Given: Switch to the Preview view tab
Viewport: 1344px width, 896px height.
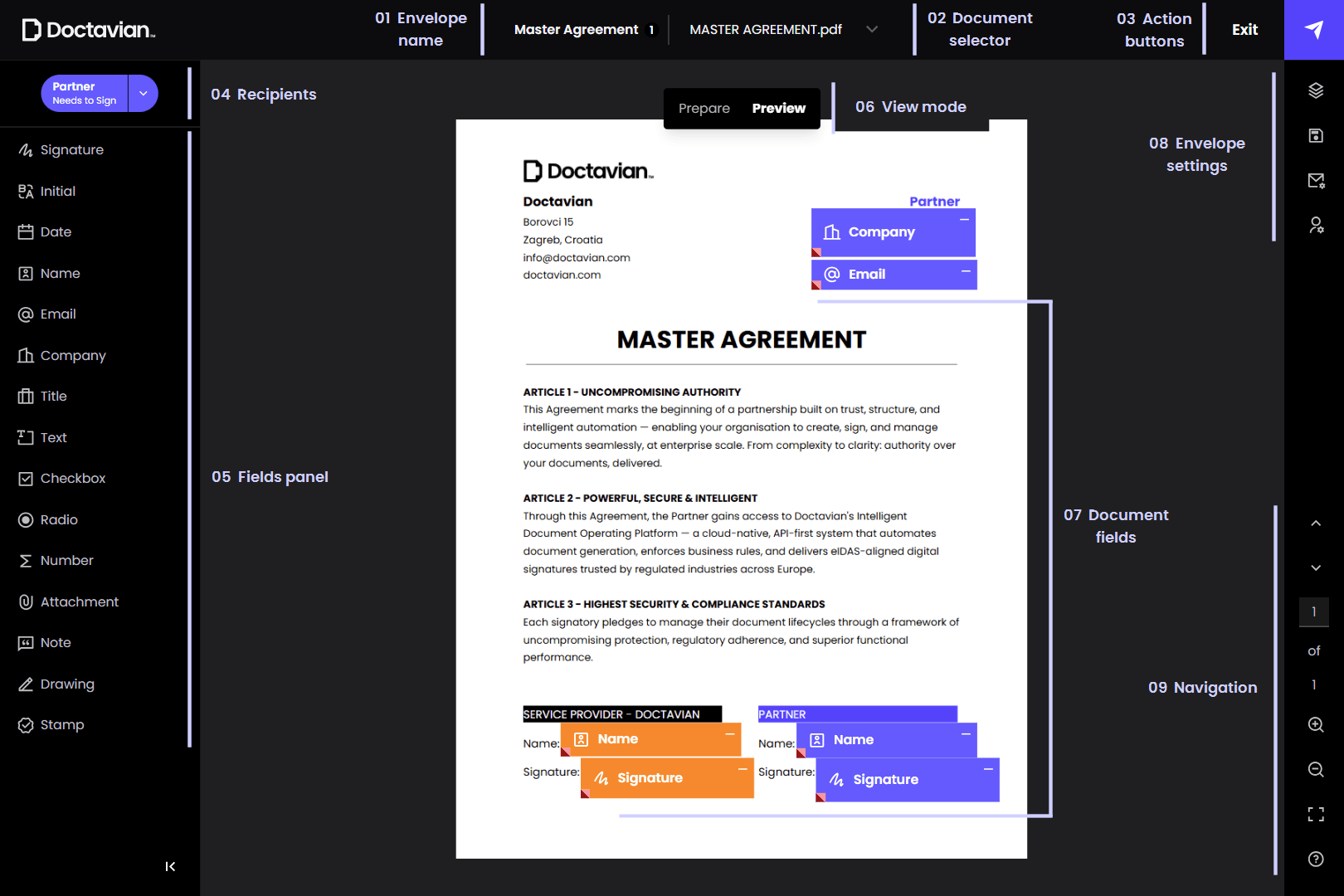Looking at the screenshot, I should 778,108.
